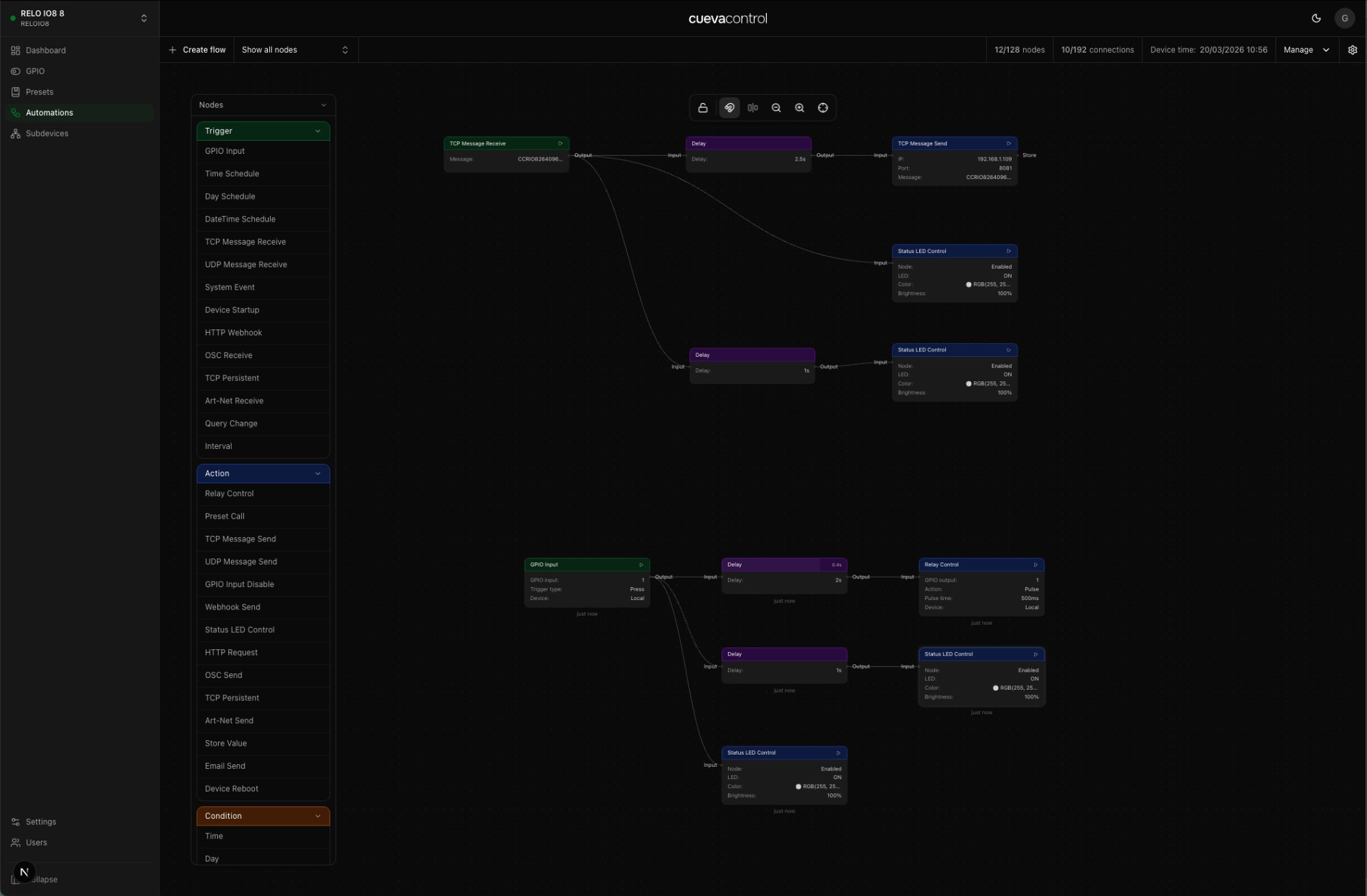
Task: Toggle dark mode with the moon icon
Action: click(1316, 18)
